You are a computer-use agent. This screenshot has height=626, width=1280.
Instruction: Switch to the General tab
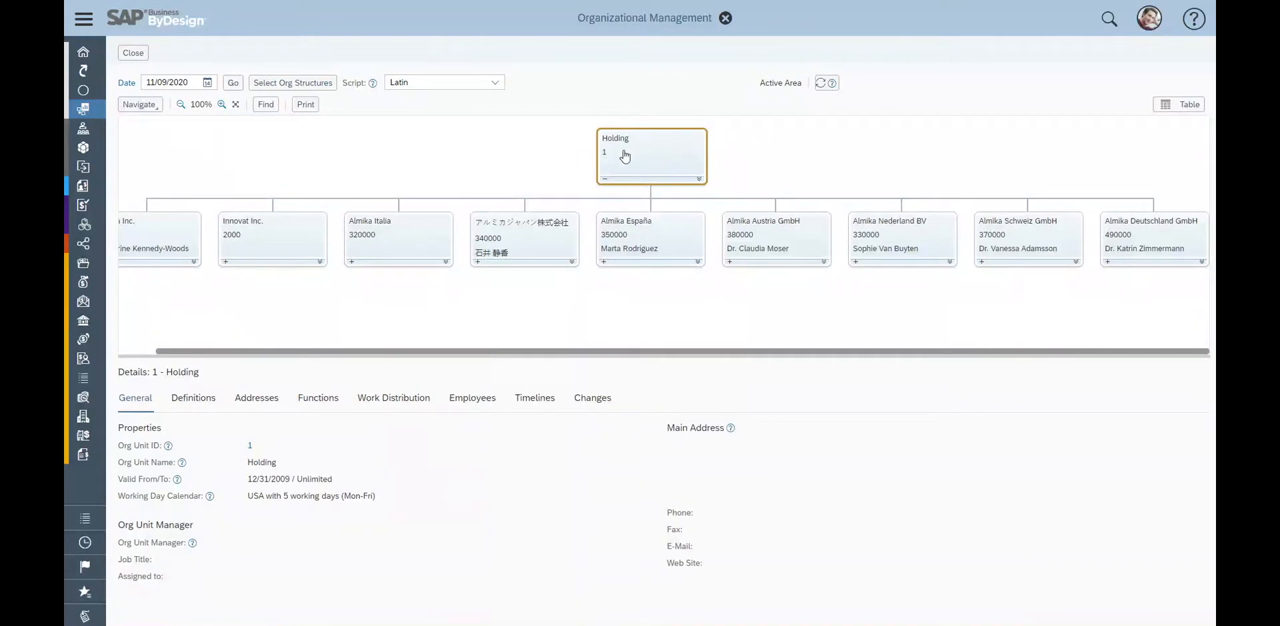135,398
